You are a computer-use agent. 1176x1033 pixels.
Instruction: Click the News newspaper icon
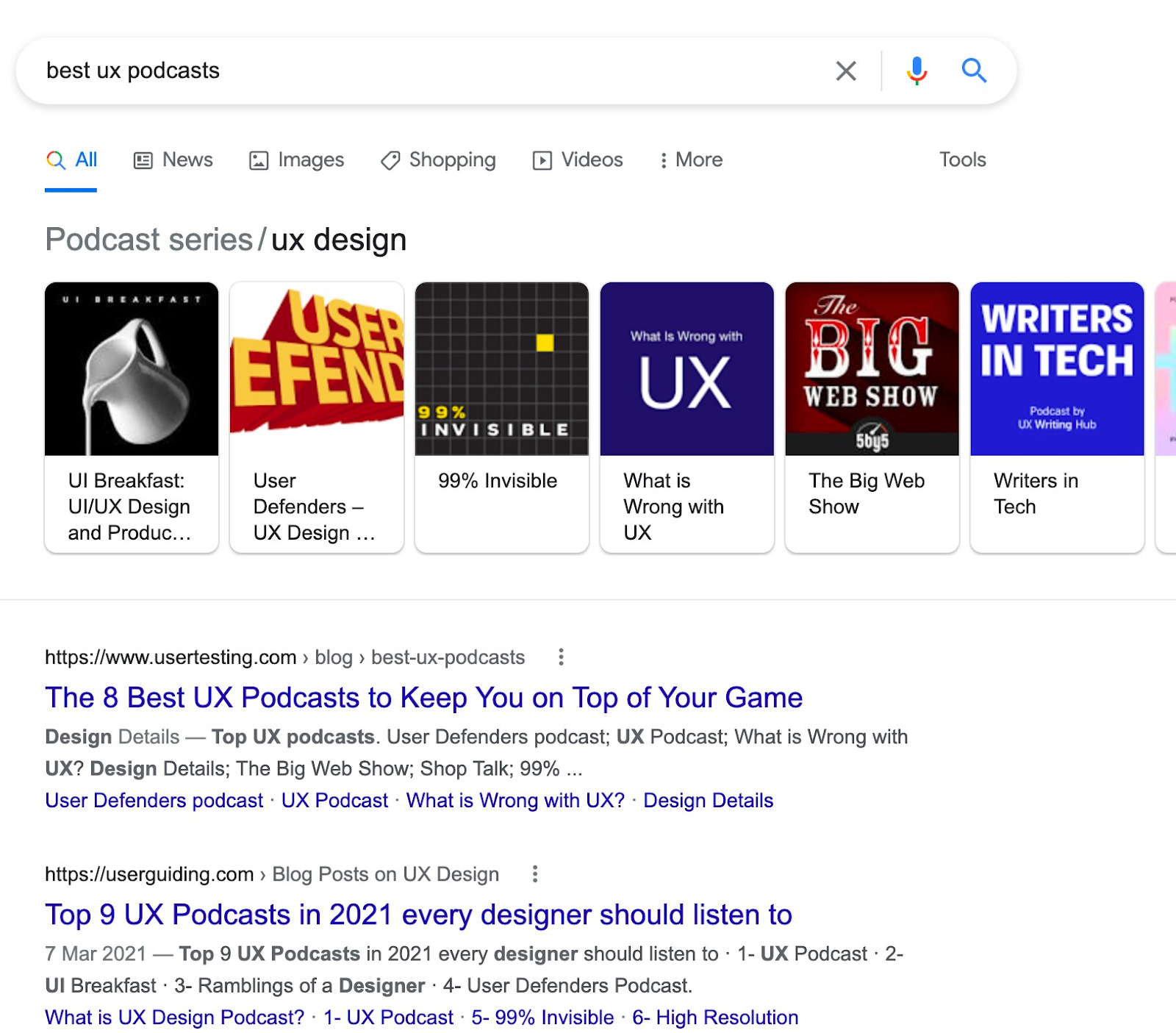(142, 160)
